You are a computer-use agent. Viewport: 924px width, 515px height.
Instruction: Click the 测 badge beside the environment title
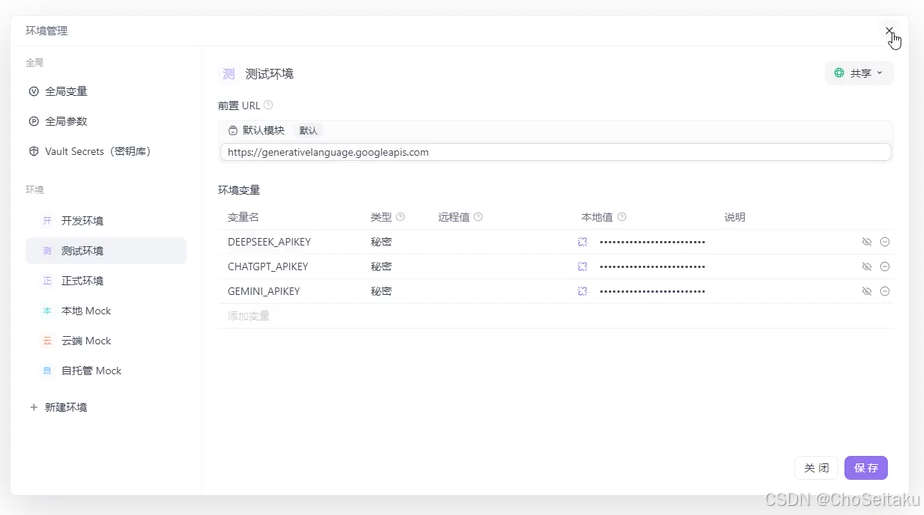coord(229,74)
